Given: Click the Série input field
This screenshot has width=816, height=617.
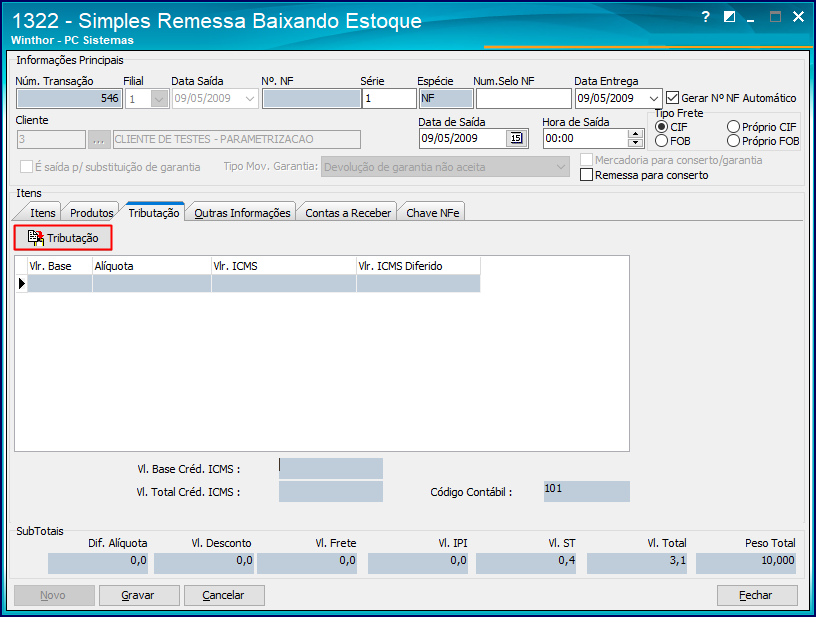Looking at the screenshot, I should pyautogui.click(x=389, y=98).
